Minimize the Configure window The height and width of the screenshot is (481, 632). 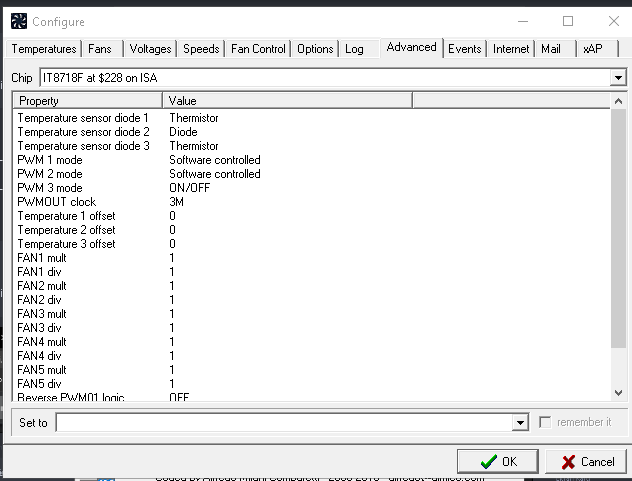coord(523,21)
